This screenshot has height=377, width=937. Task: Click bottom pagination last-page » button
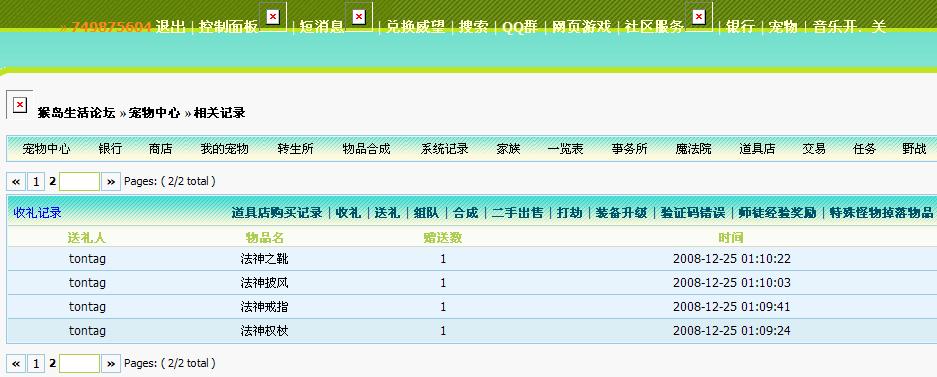pyautogui.click(x=111, y=363)
